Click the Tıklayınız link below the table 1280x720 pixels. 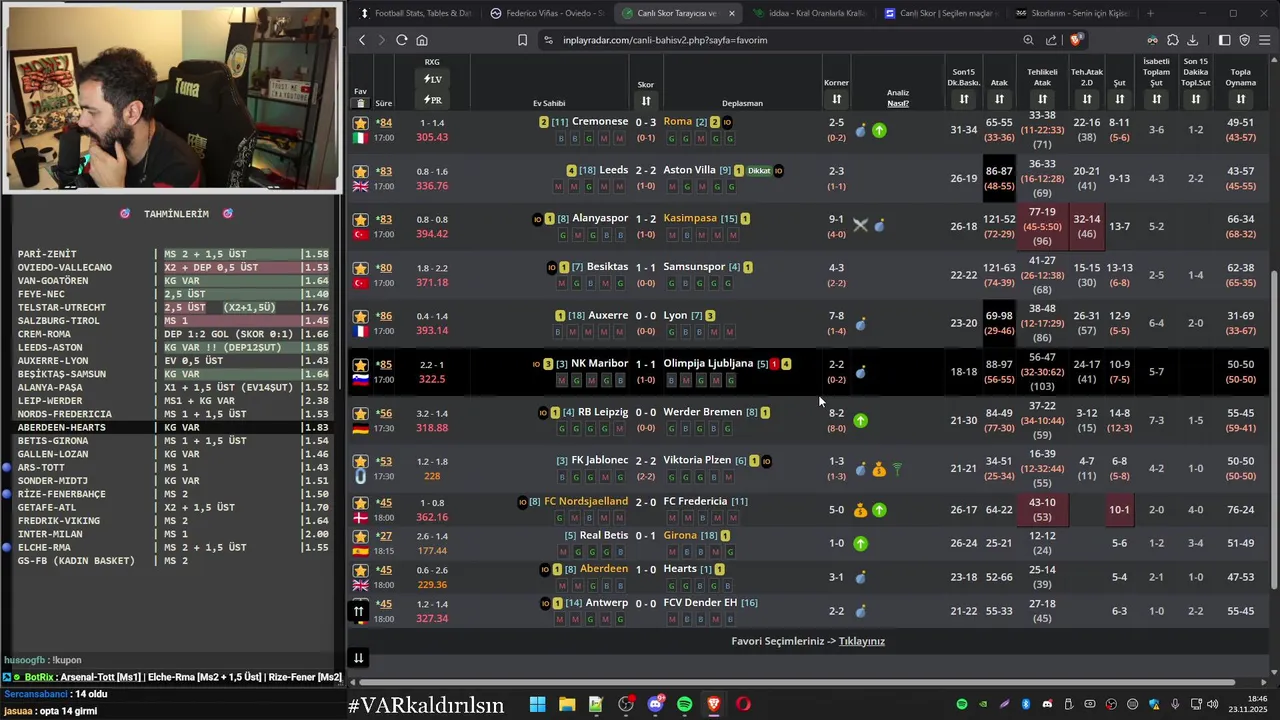coord(861,641)
